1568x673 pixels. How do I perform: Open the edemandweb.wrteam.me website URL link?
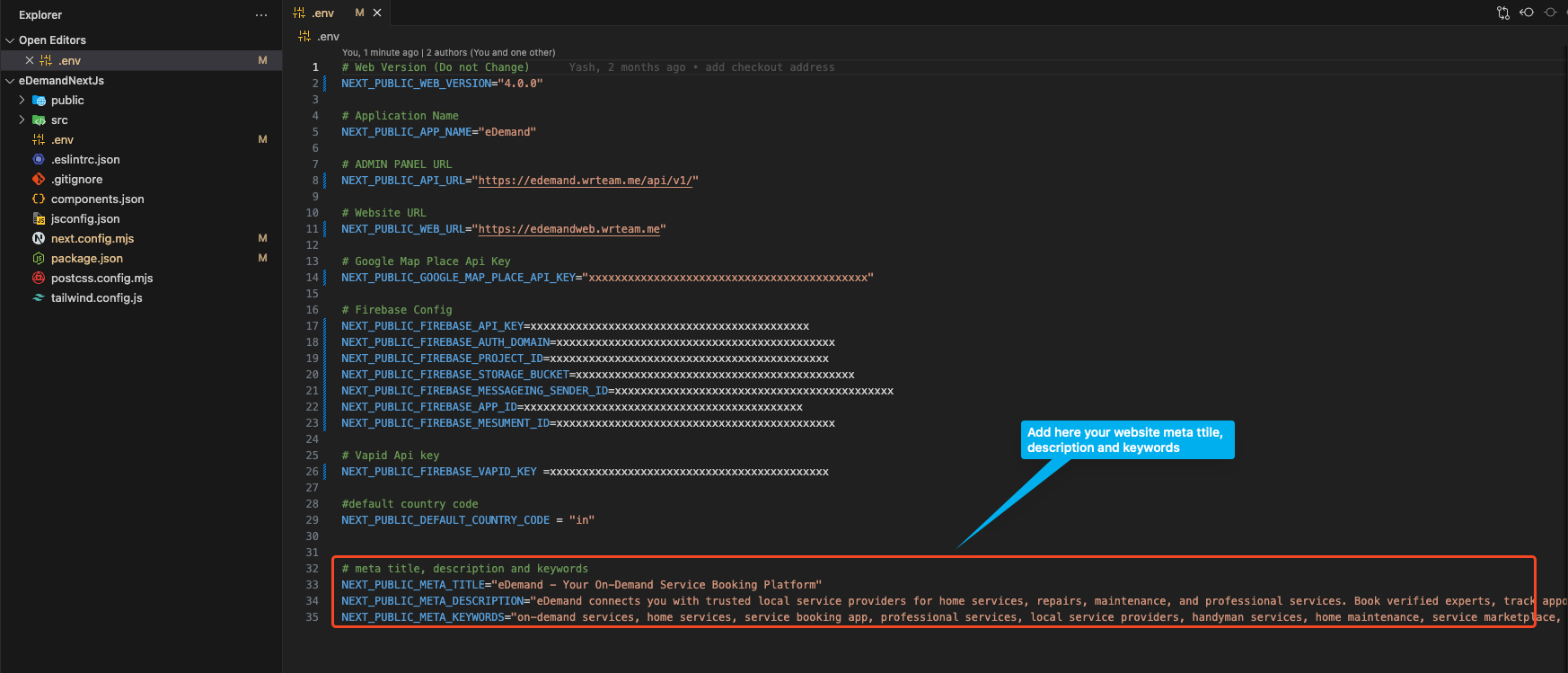(x=568, y=229)
